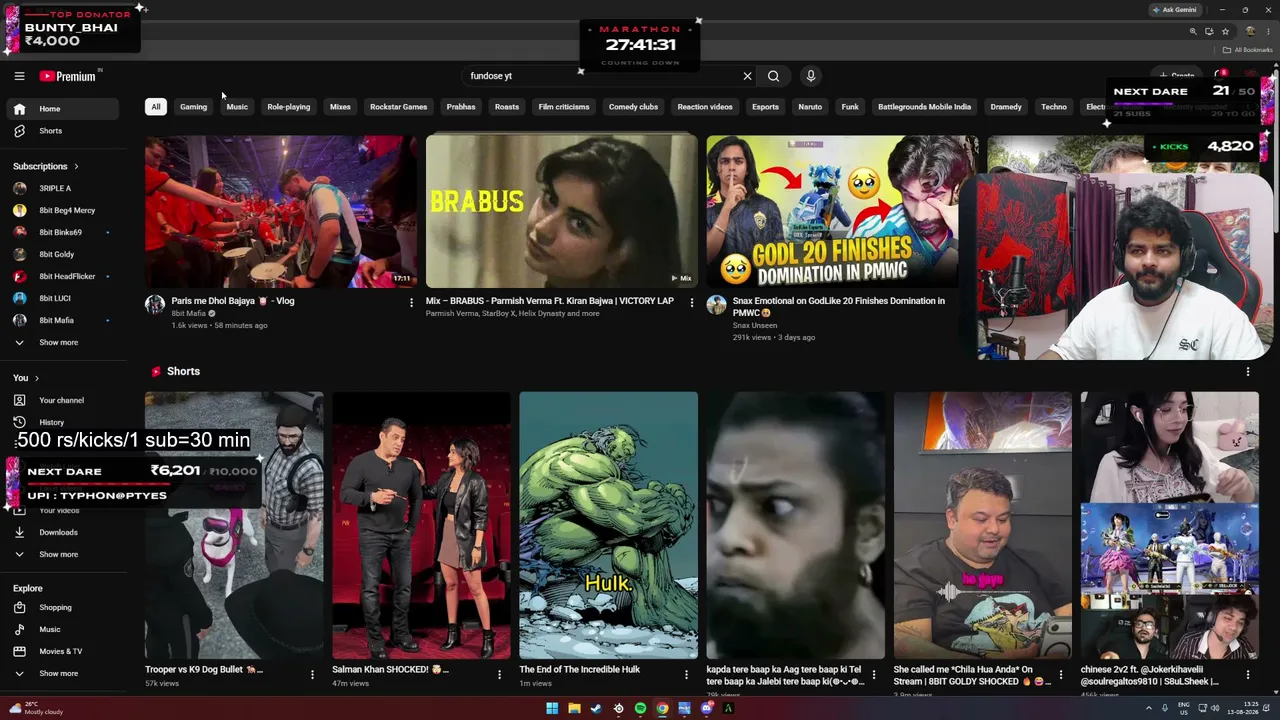1280x720 pixels.
Task: Select the Comedy clubs filter chip
Action: click(x=633, y=107)
